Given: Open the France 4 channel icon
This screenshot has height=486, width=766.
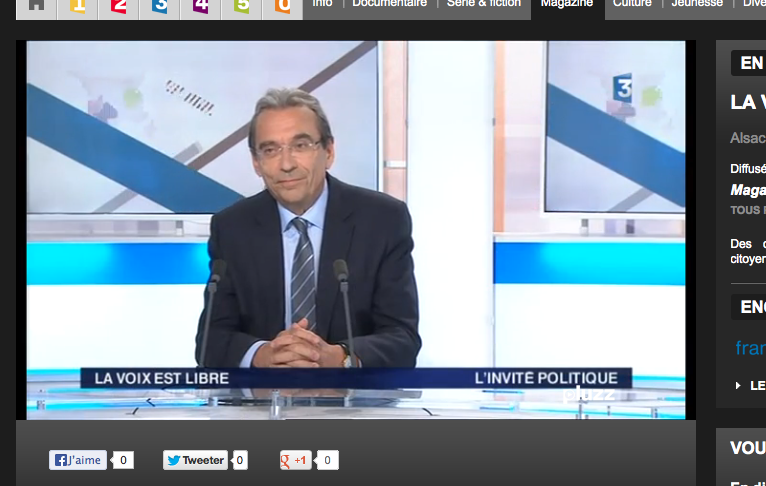Looking at the screenshot, I should [x=200, y=7].
